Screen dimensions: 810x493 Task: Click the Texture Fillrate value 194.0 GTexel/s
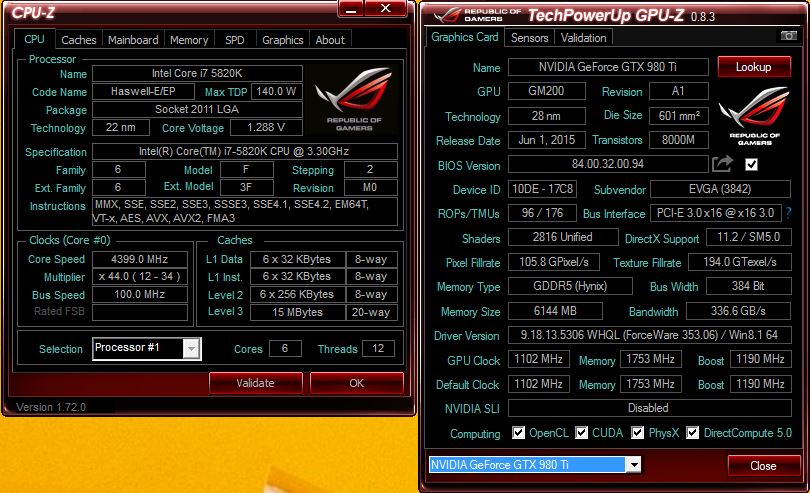pos(740,262)
